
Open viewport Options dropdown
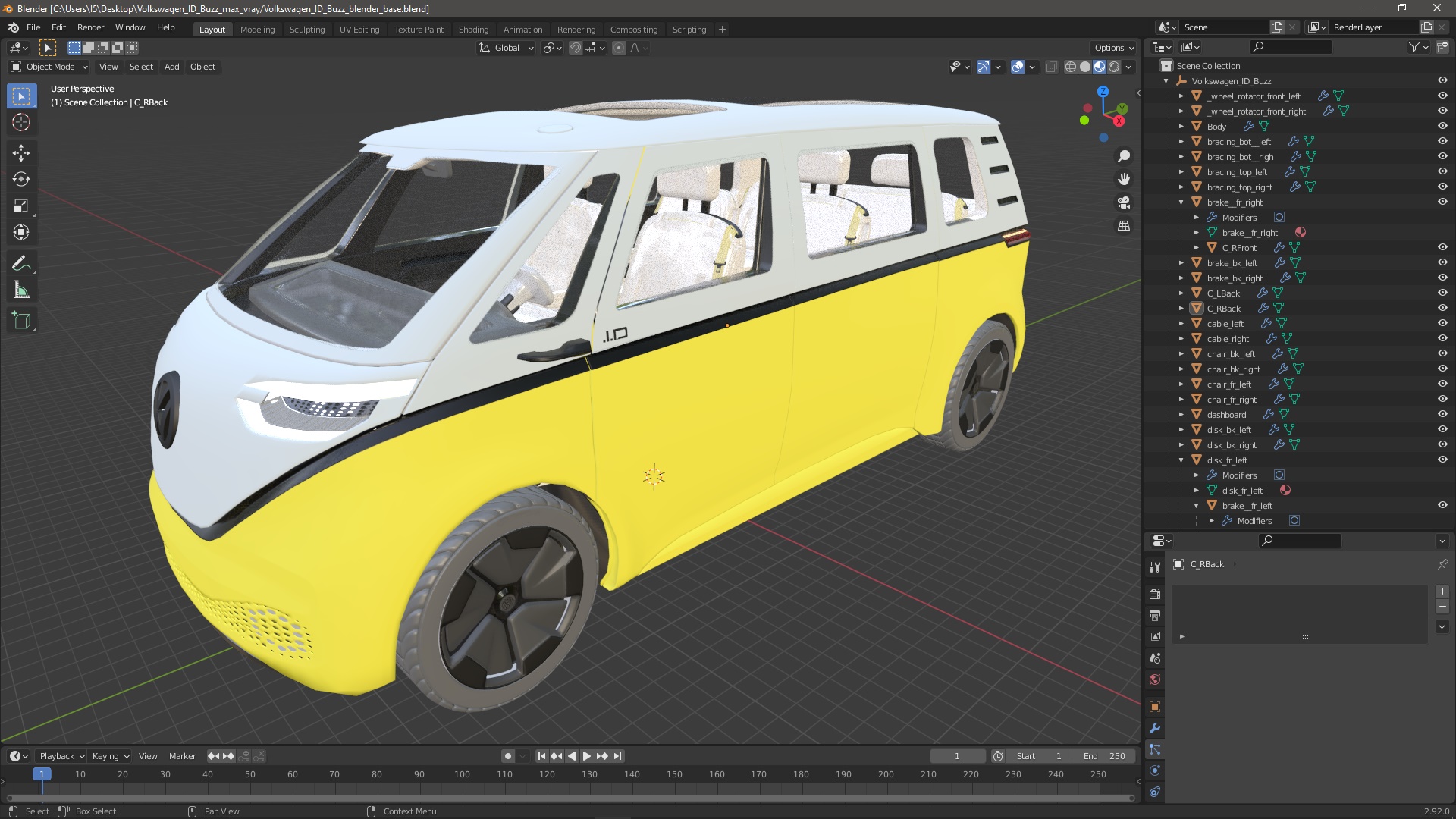[x=1114, y=48]
